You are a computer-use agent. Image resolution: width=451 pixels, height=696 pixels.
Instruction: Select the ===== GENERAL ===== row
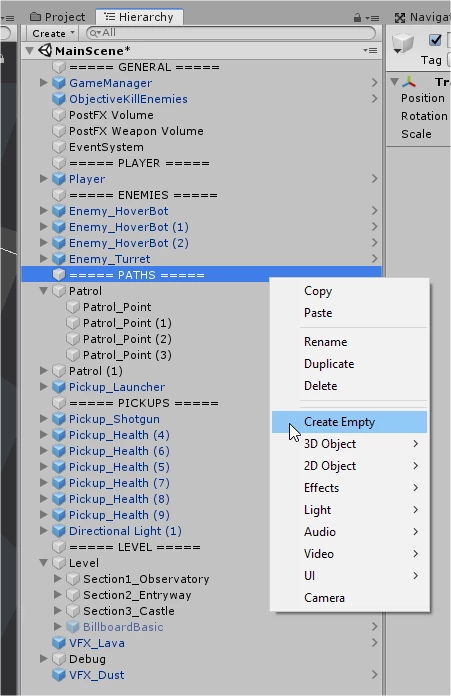point(144,67)
